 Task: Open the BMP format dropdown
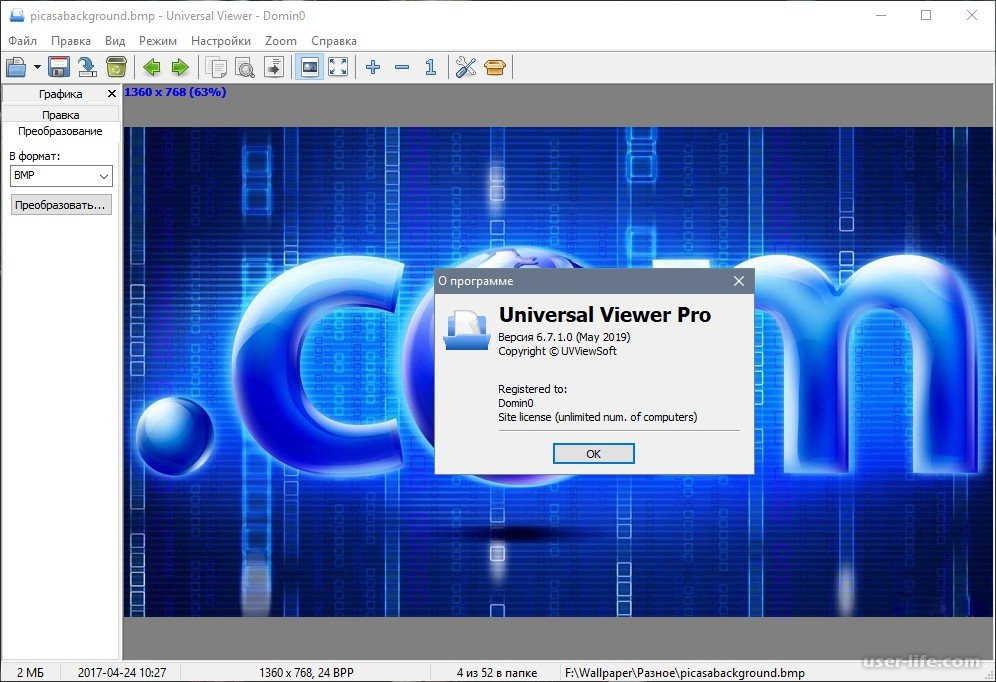[x=61, y=176]
